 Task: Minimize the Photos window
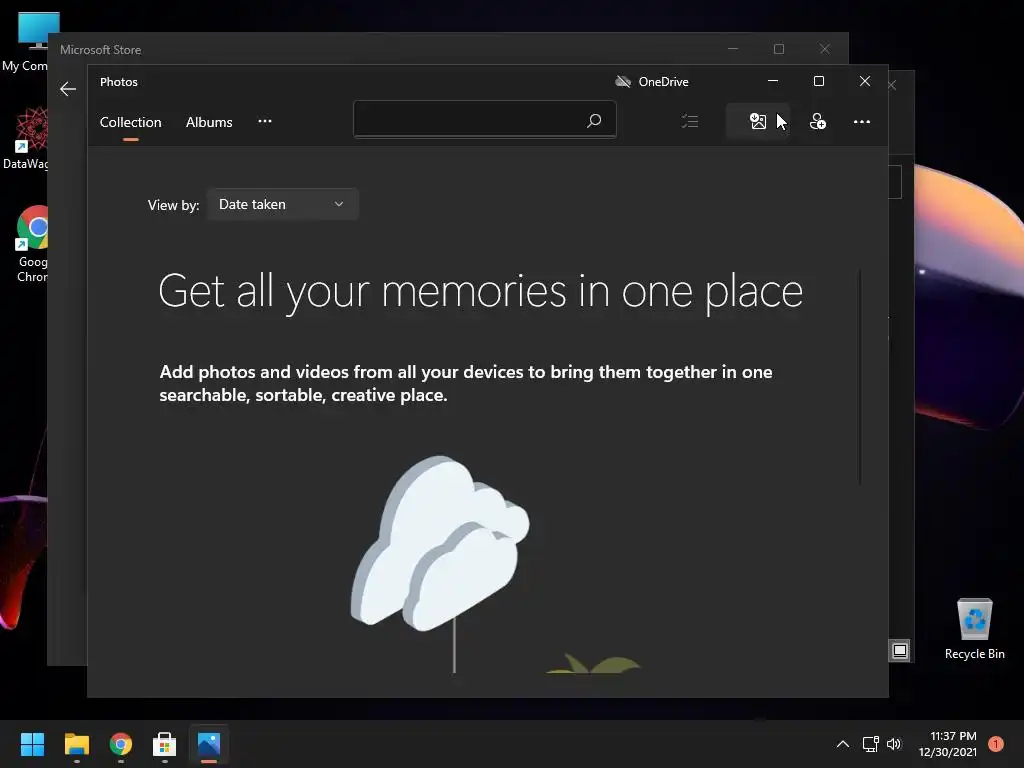[773, 81]
